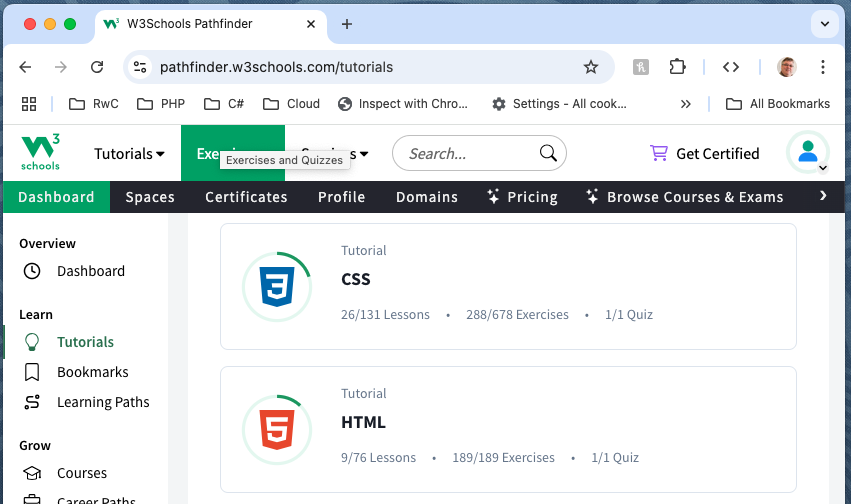Open the Extensions puzzle icon
The width and height of the screenshot is (851, 504).
(677, 67)
